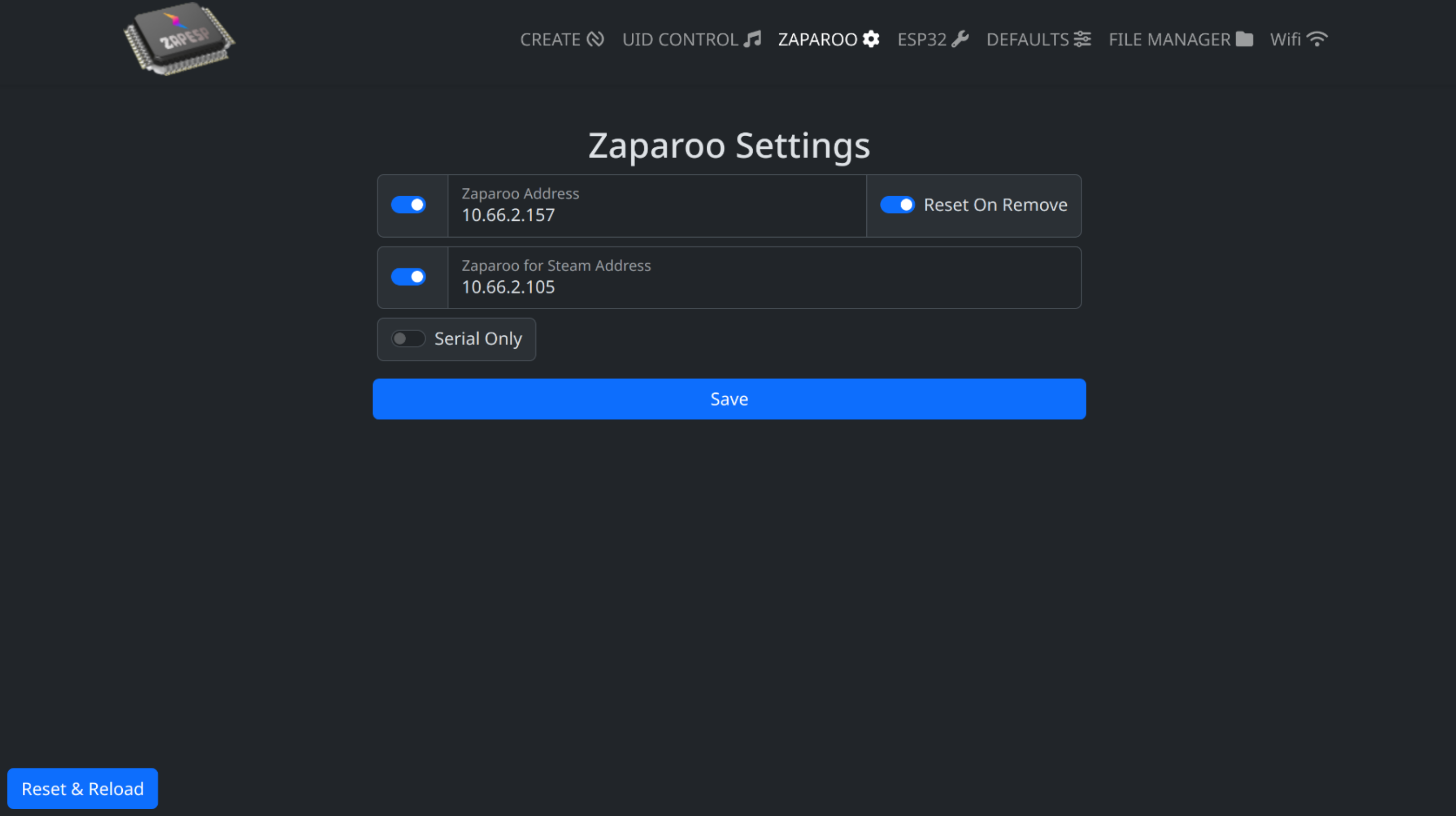The image size is (1456, 816).
Task: Disable the Zaparoo for Steam Address toggle
Action: [x=408, y=277]
